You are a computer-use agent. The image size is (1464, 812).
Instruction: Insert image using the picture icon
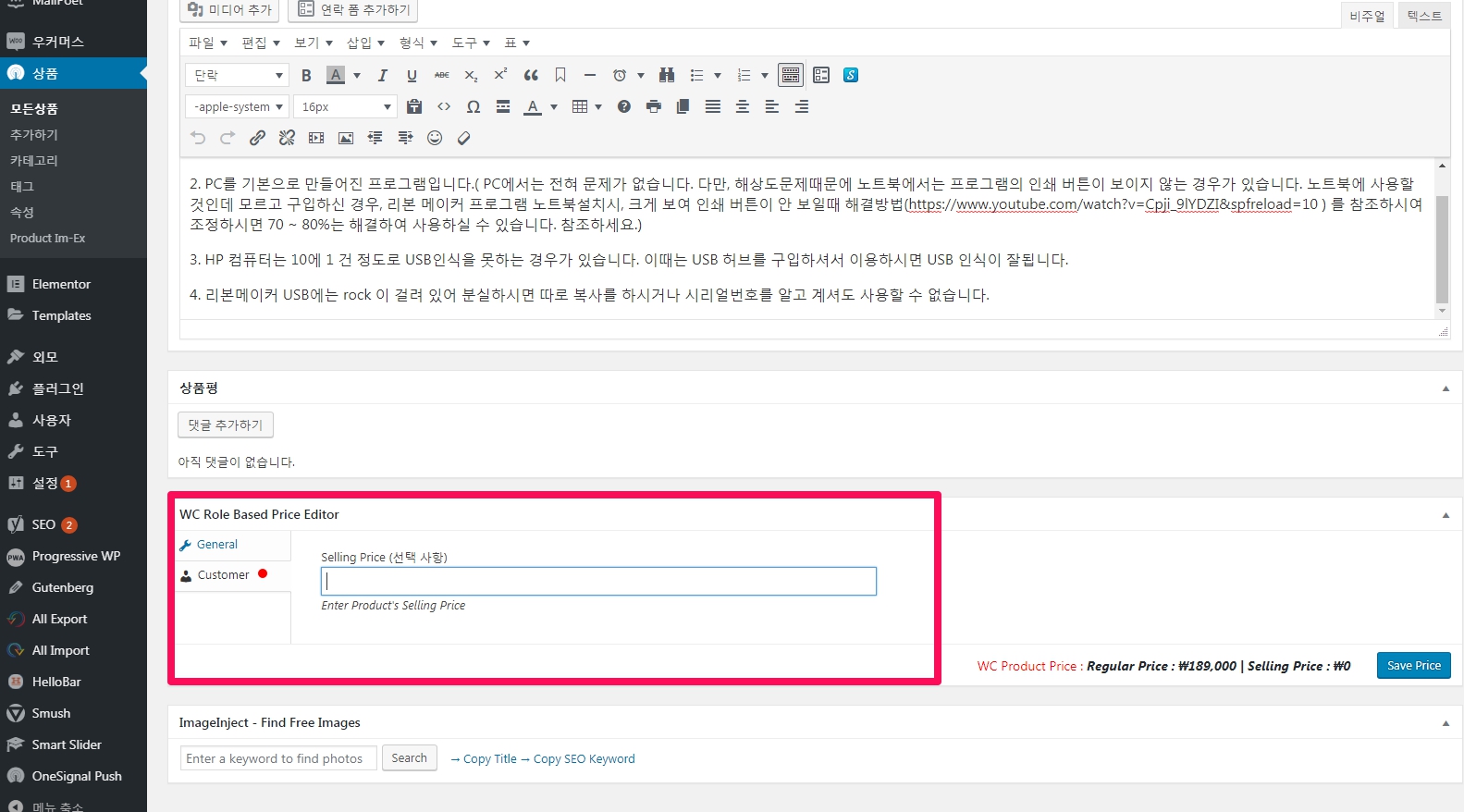(346, 139)
